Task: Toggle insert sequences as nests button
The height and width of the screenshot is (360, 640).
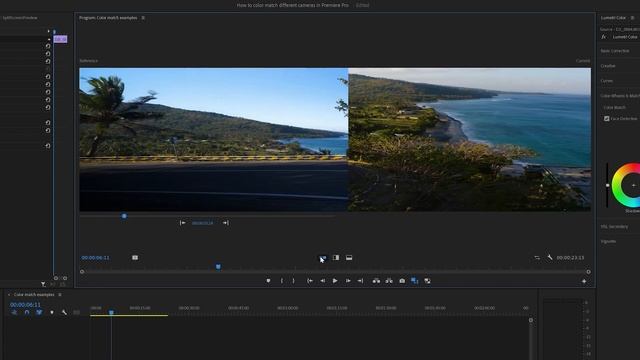Action: coord(14,313)
